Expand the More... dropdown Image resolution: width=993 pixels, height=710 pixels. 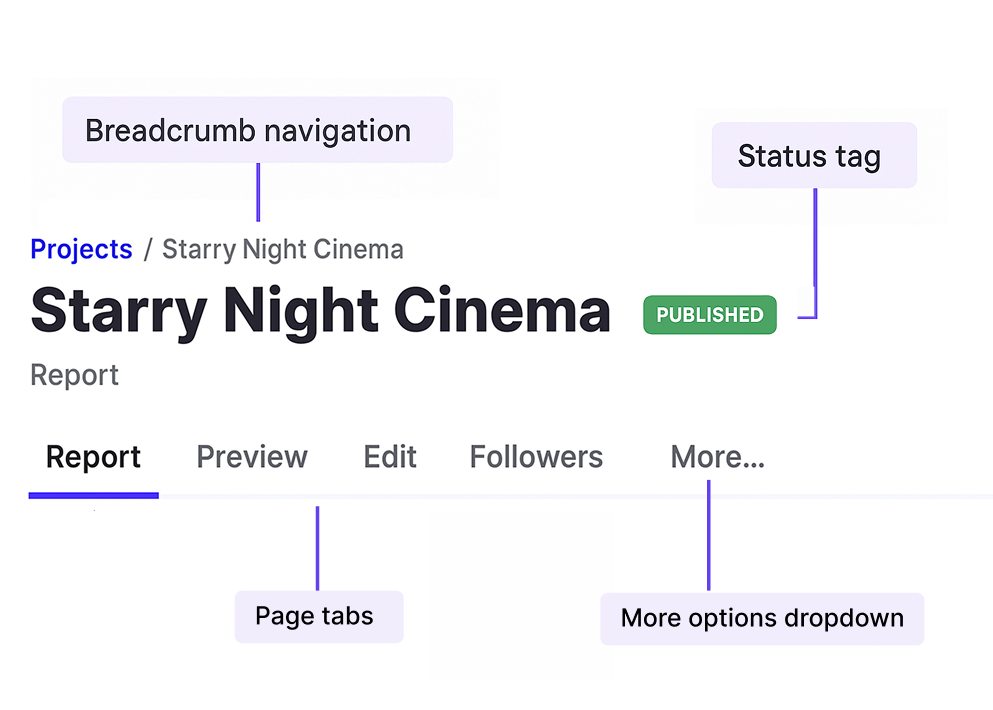point(717,457)
